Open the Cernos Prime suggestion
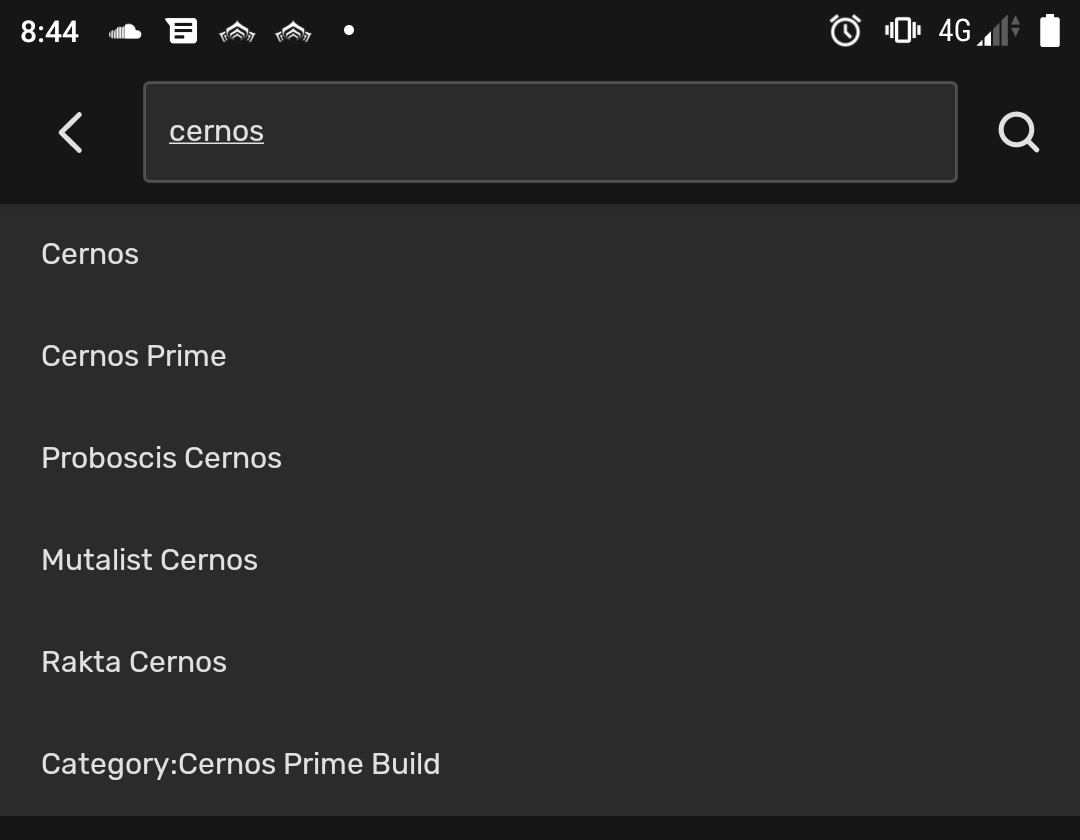Image resolution: width=1080 pixels, height=840 pixels. coord(540,356)
